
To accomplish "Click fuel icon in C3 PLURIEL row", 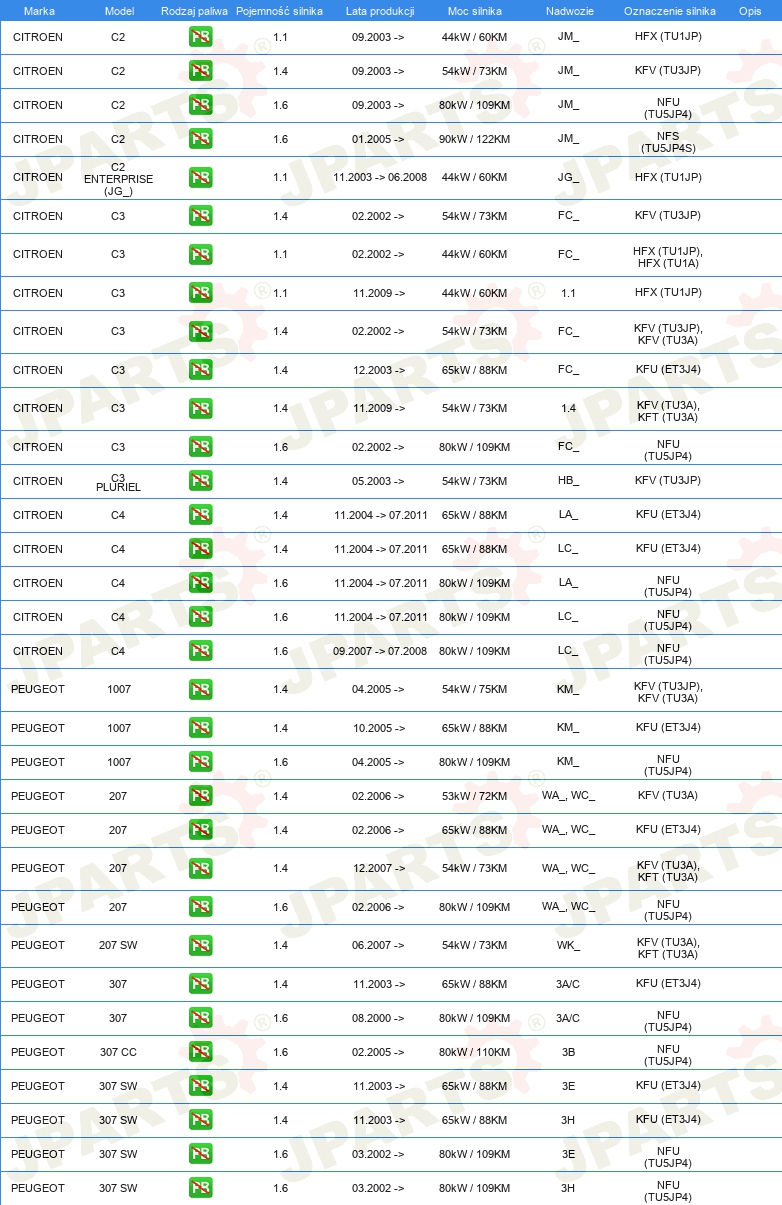I will tap(200, 481).
